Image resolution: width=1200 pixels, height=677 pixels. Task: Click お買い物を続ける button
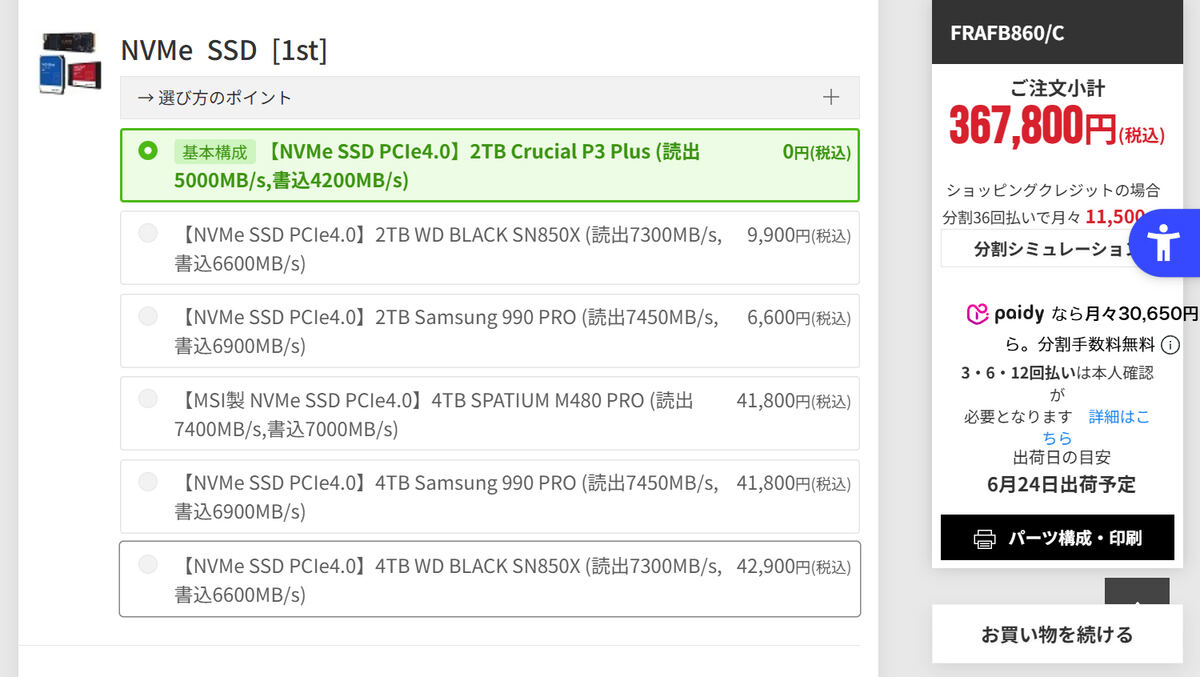[1057, 634]
